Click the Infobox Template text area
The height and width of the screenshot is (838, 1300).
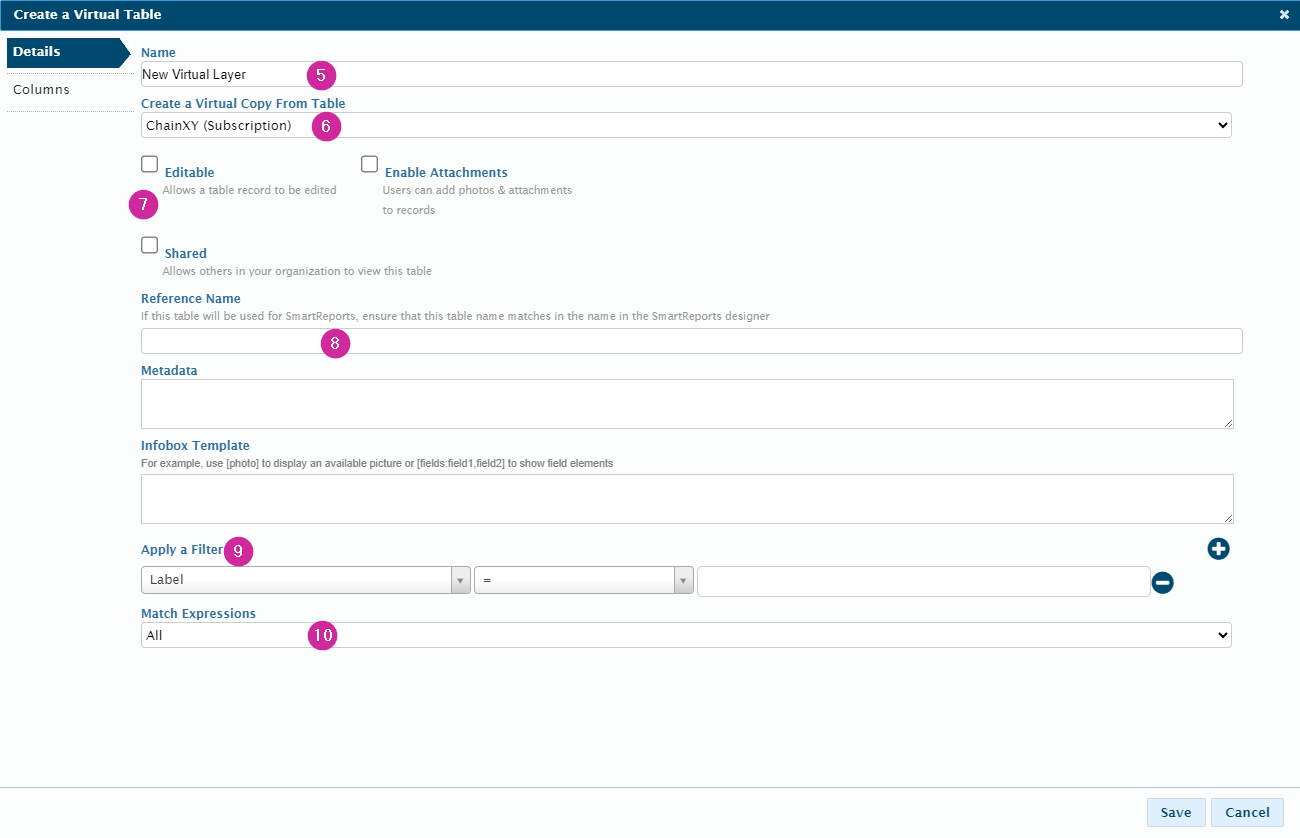686,498
